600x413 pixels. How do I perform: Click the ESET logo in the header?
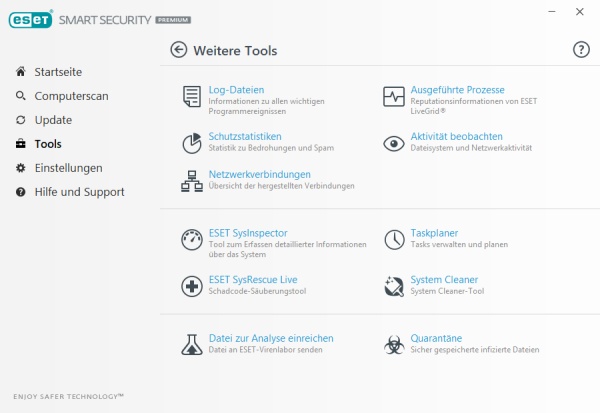(31, 20)
